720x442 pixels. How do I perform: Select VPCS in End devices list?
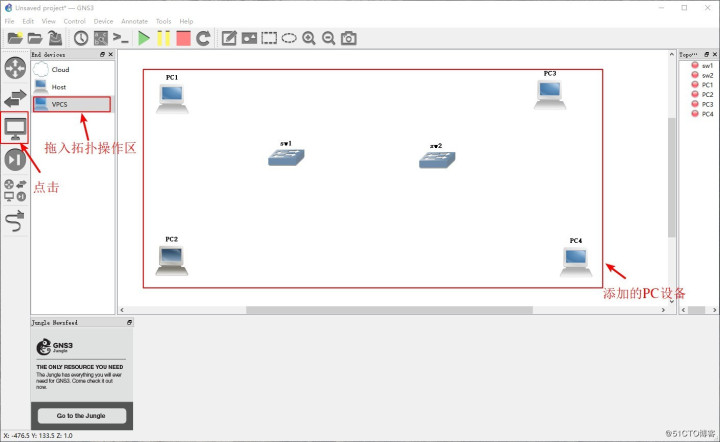pos(73,104)
